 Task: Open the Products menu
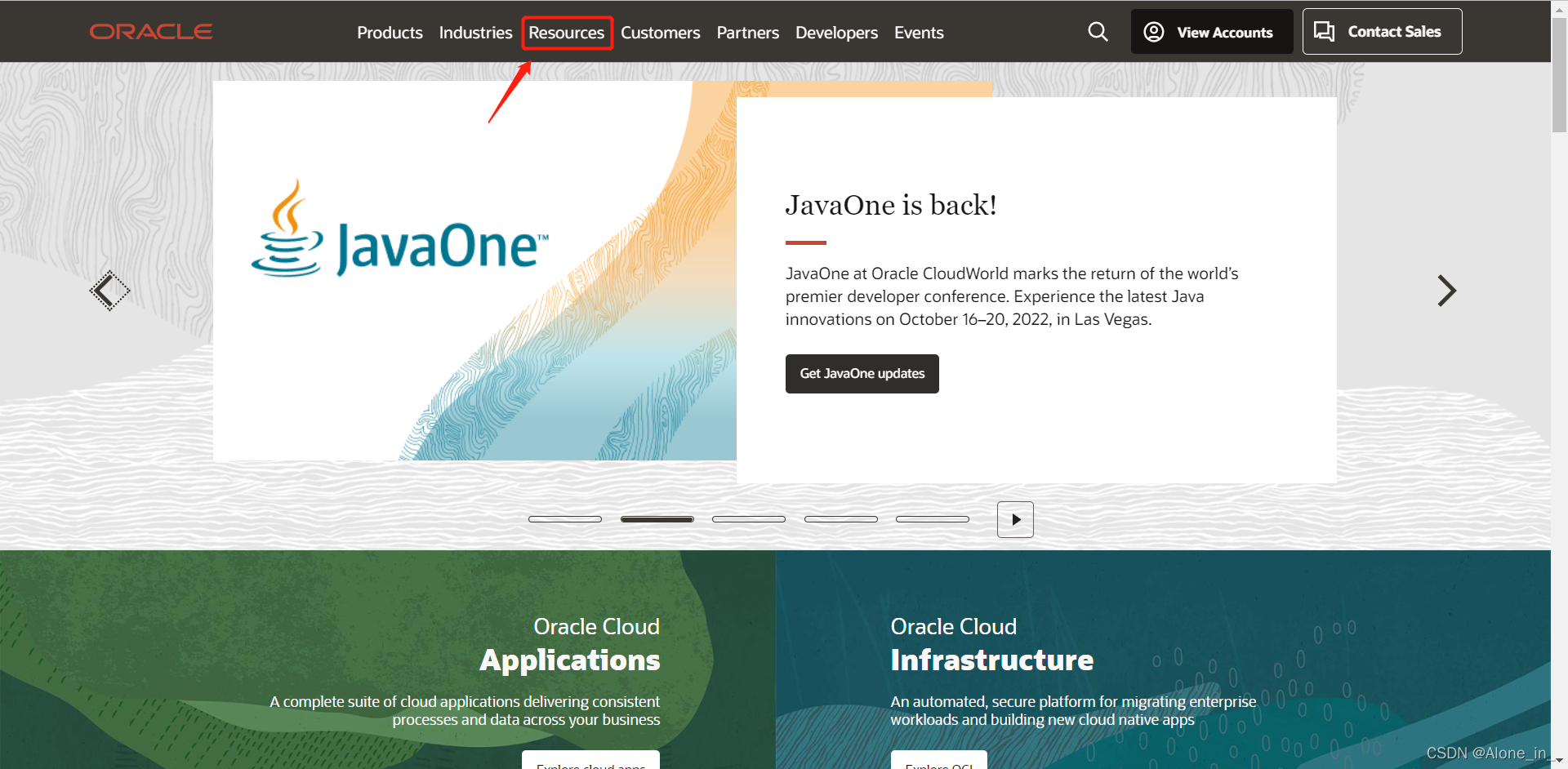(390, 33)
